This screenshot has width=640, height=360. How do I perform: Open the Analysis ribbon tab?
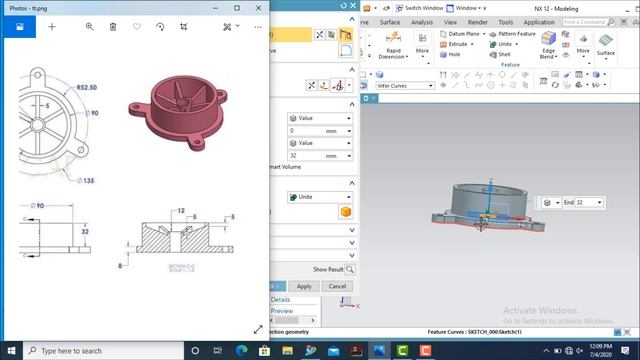(x=422, y=22)
